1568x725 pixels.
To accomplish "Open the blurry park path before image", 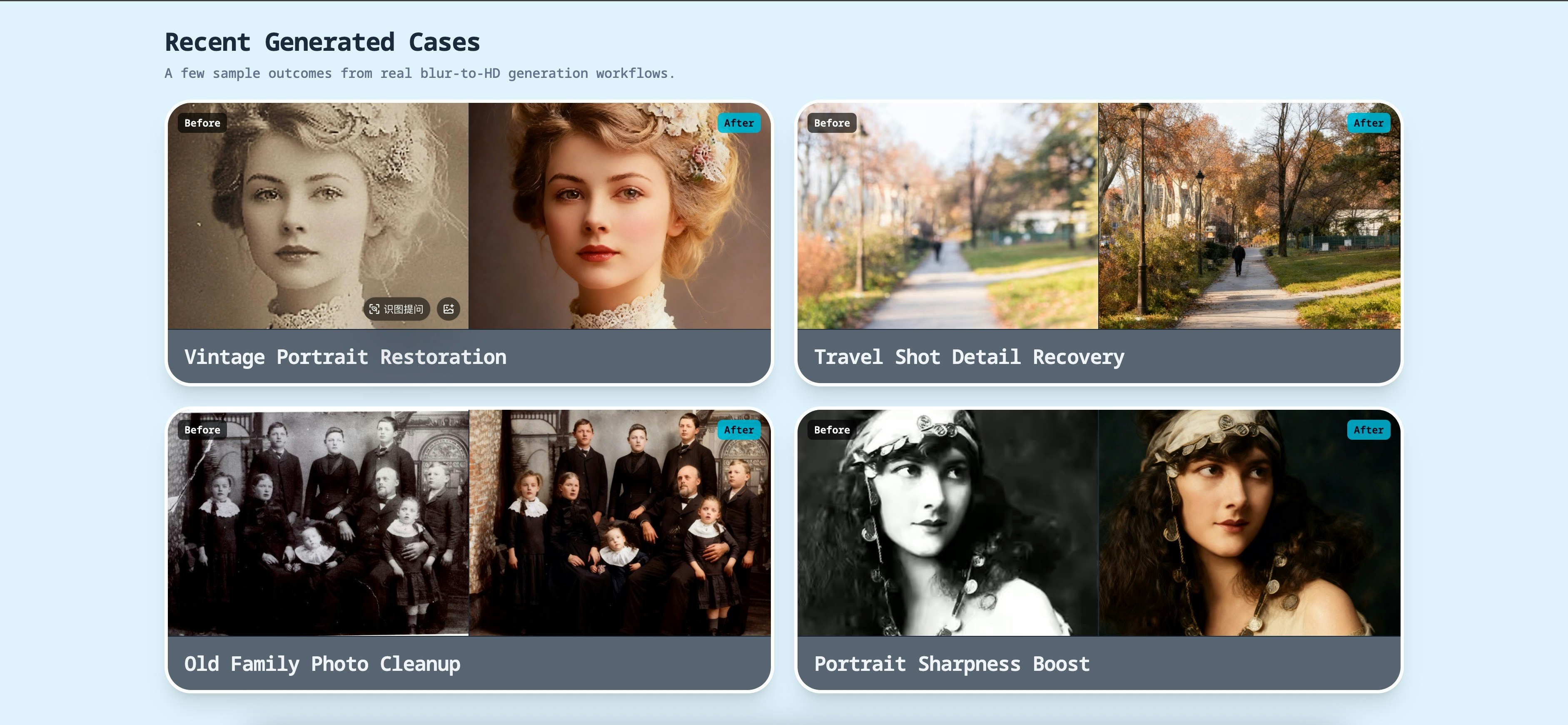I will (x=947, y=216).
